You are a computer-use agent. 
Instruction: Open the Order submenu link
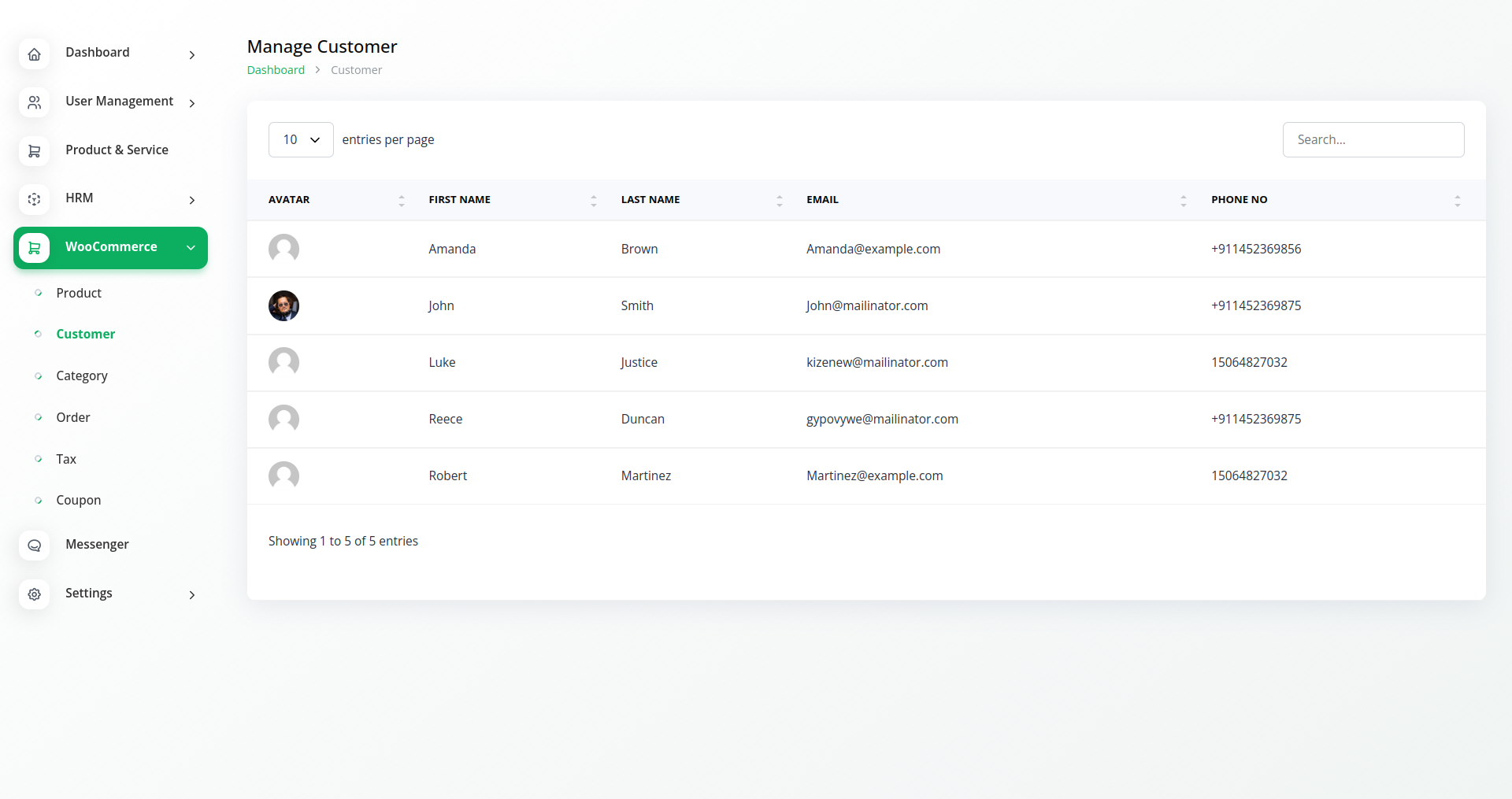[x=73, y=418]
